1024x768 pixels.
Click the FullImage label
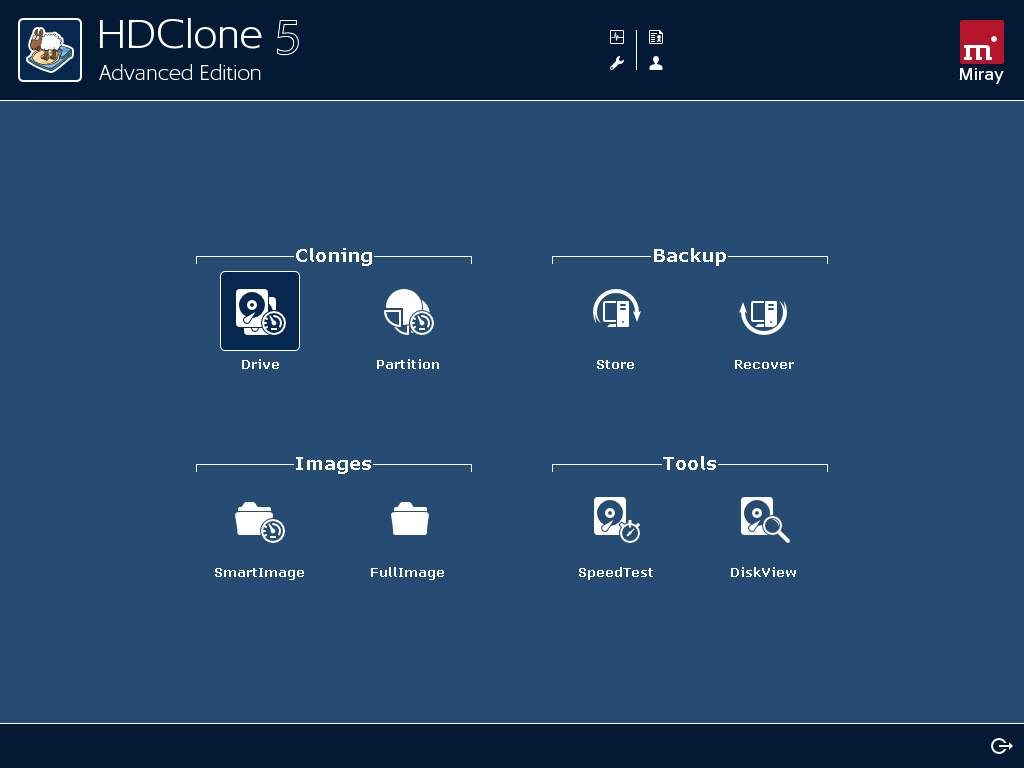407,573
